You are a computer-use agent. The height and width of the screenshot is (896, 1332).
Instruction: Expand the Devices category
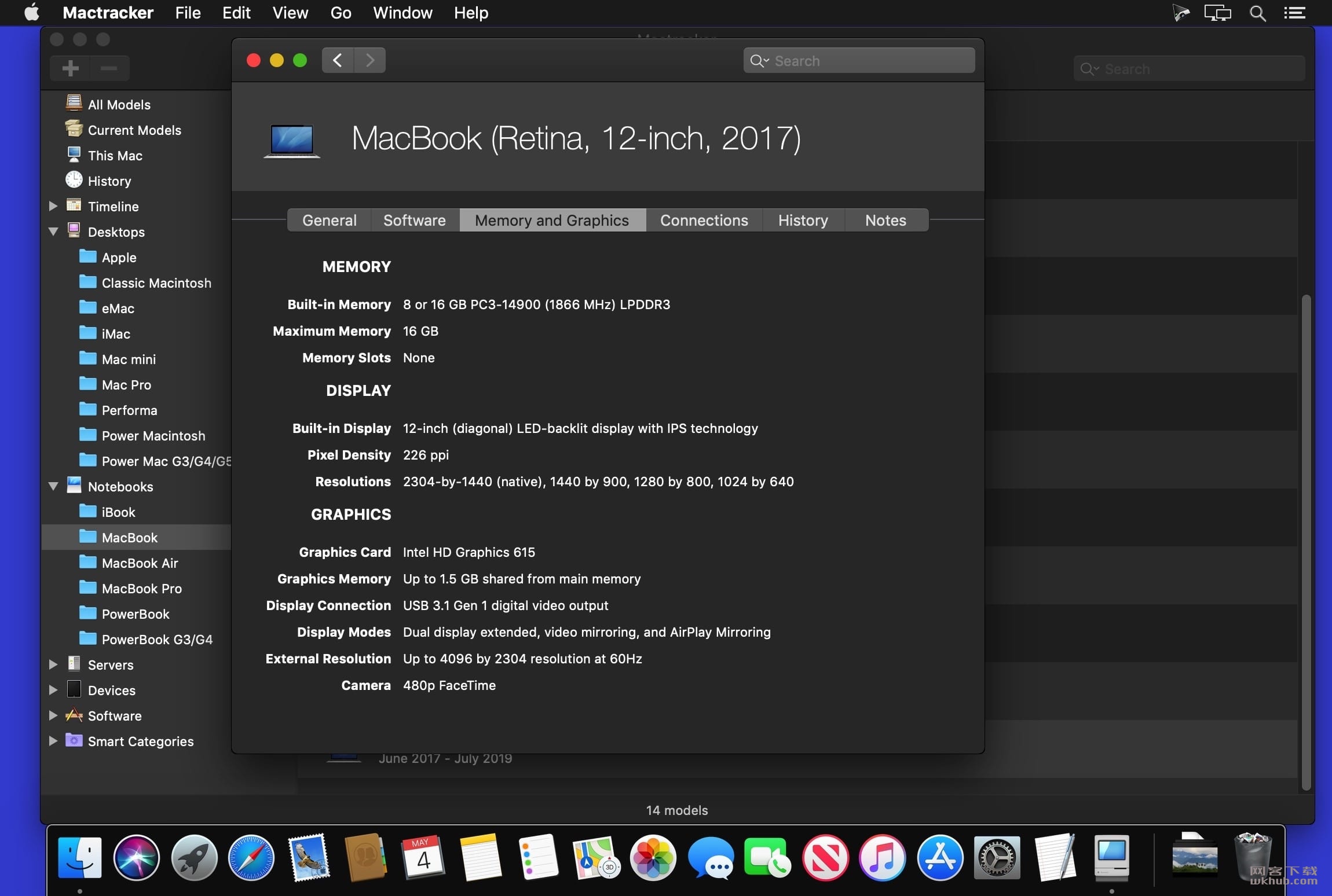53,690
